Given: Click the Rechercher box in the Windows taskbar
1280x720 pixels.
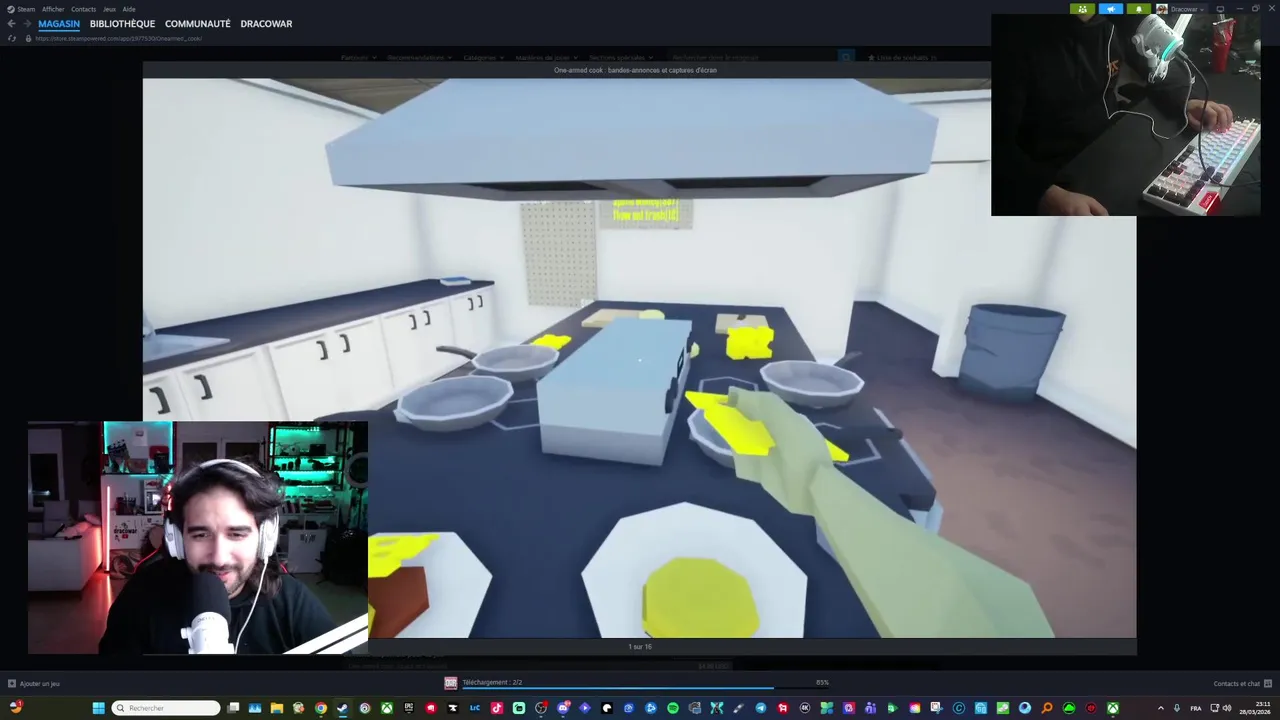Looking at the screenshot, I should 166,708.
